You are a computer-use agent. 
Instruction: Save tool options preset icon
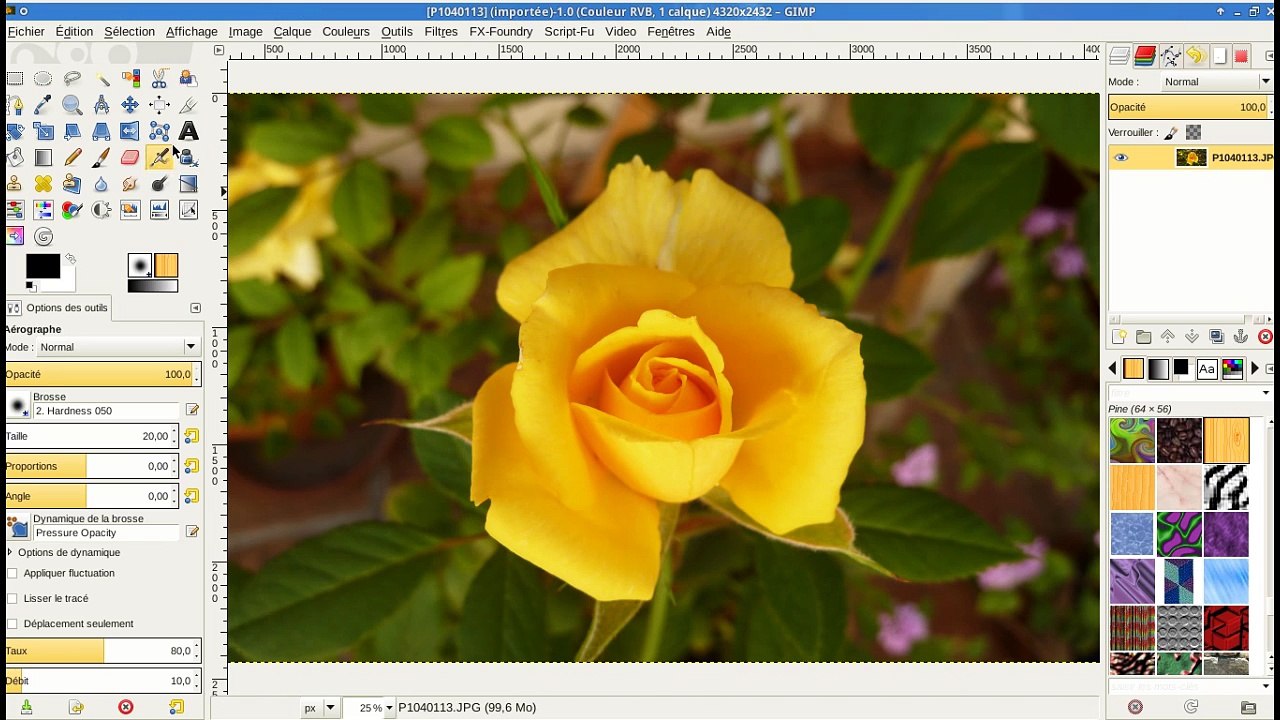point(26,707)
